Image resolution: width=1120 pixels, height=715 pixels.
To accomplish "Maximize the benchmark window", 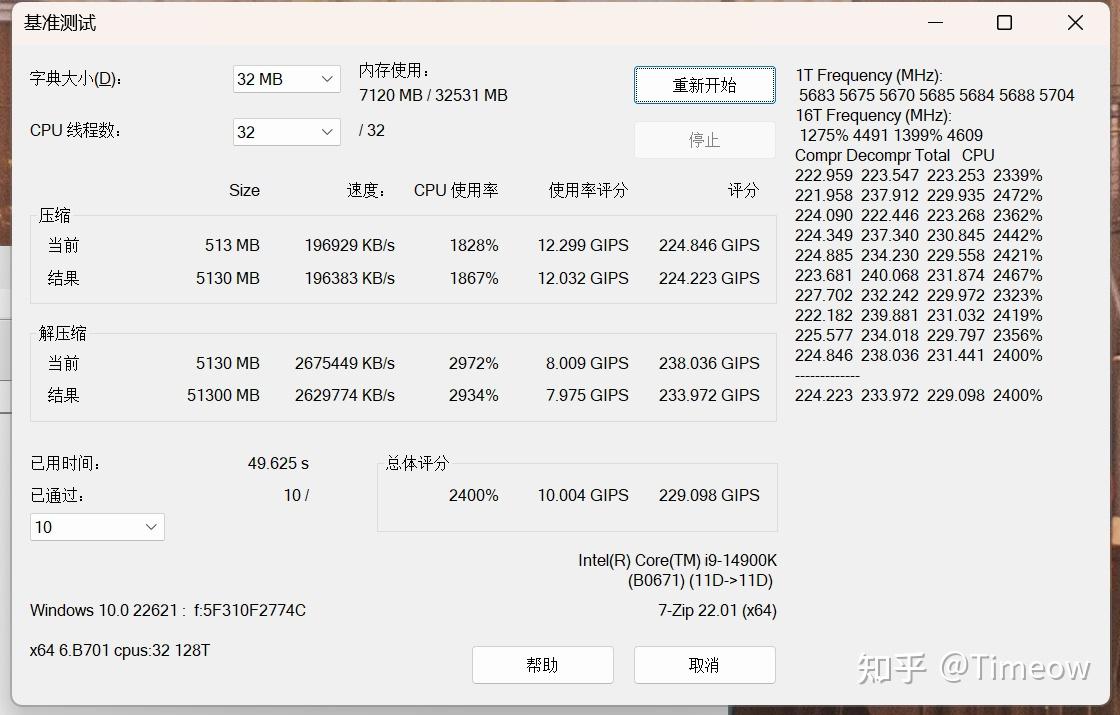I will [1004, 23].
